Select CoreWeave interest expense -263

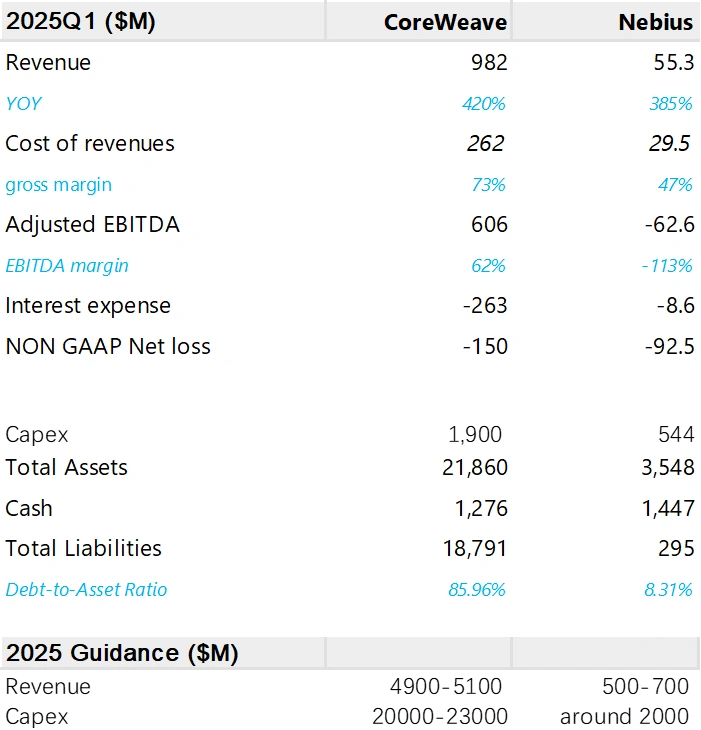pos(485,306)
